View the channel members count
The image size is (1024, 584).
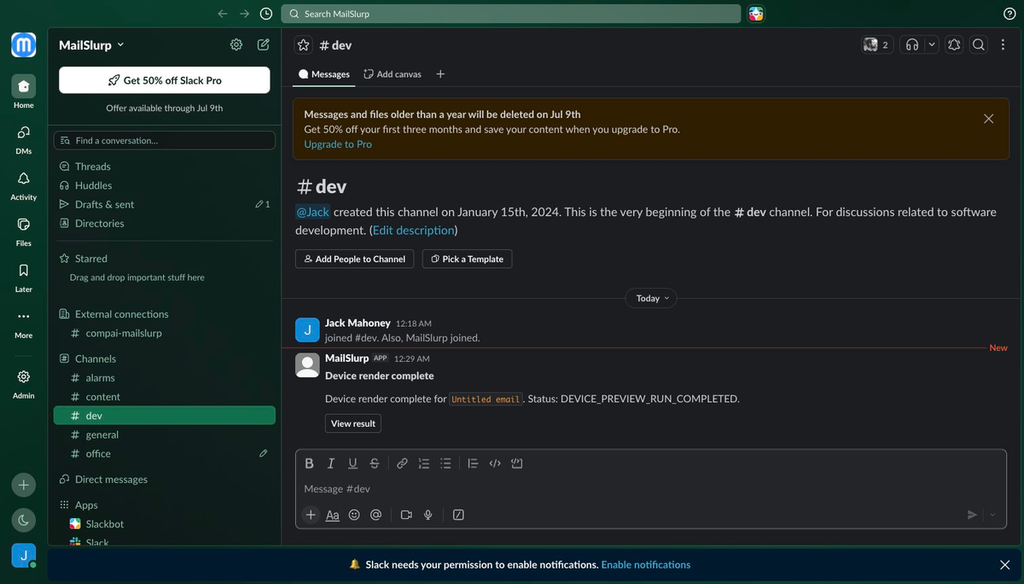(876, 44)
